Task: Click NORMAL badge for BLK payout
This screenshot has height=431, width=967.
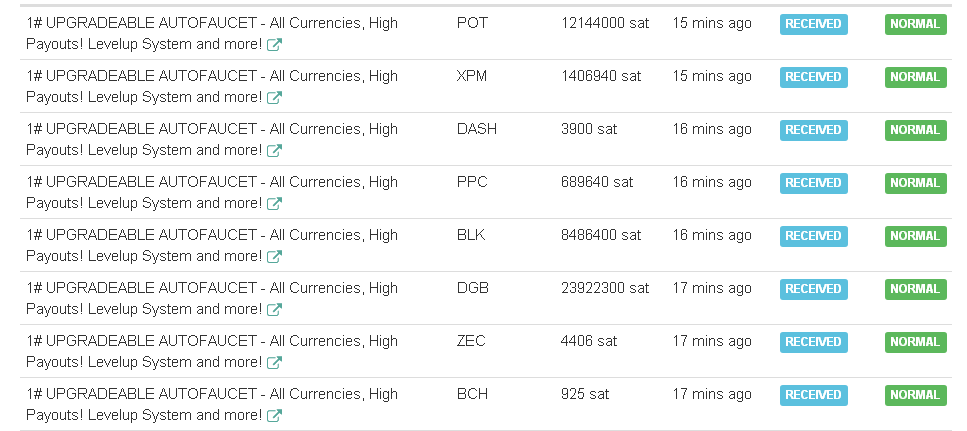Action: [x=915, y=236]
